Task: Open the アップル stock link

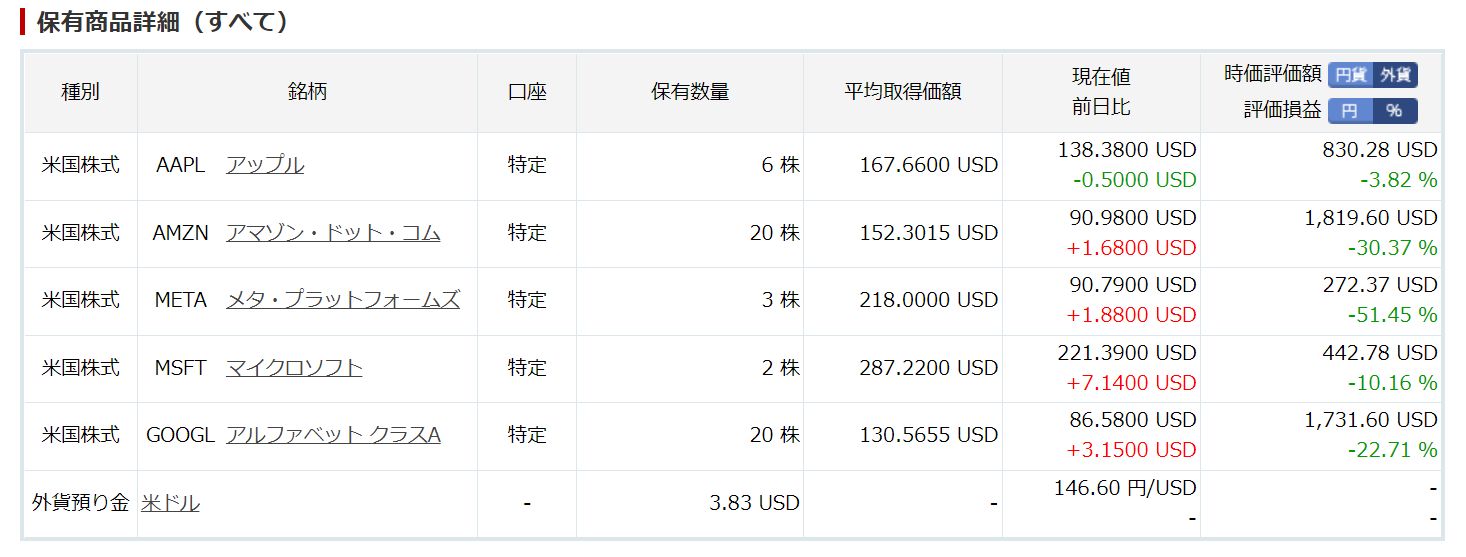Action: [265, 165]
